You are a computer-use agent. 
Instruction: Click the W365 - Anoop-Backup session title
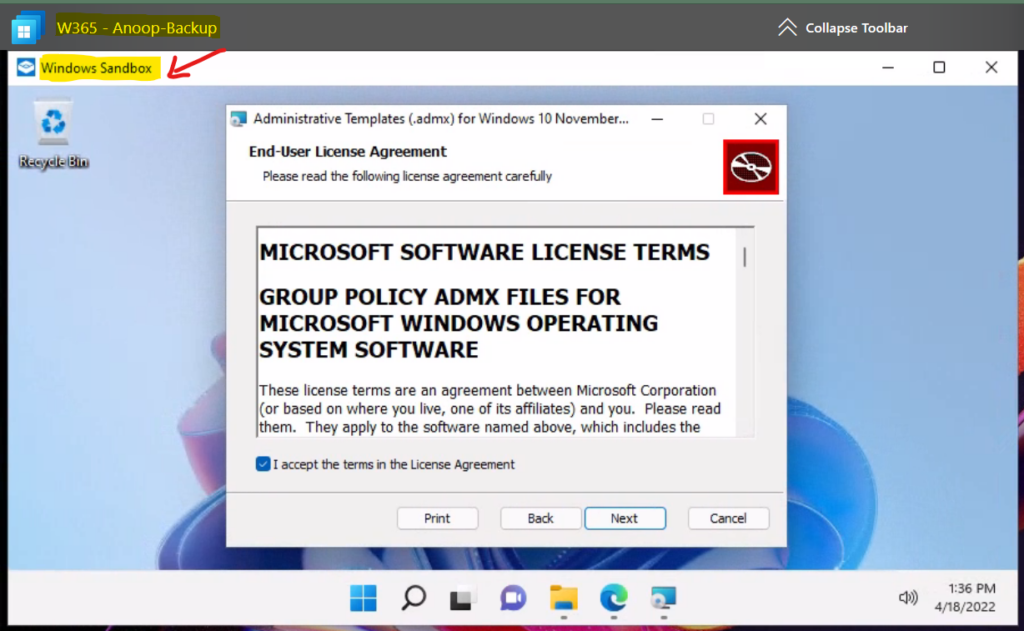pos(136,28)
